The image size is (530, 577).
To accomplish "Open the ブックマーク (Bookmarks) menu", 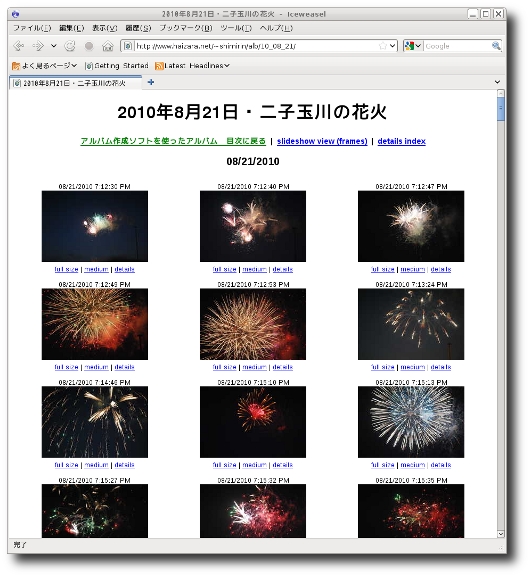I will coord(186,28).
